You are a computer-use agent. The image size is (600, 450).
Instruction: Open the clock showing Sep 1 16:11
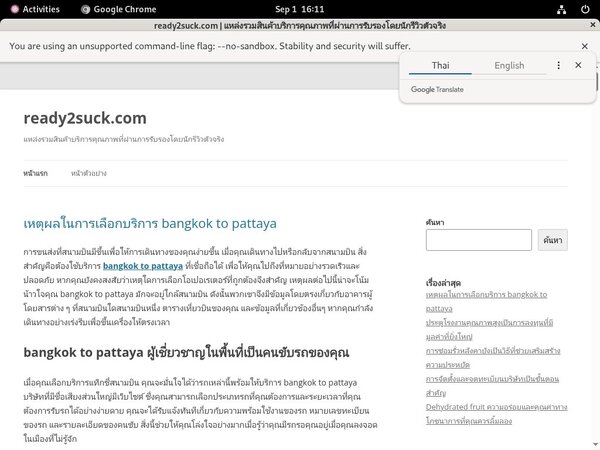click(299, 8)
